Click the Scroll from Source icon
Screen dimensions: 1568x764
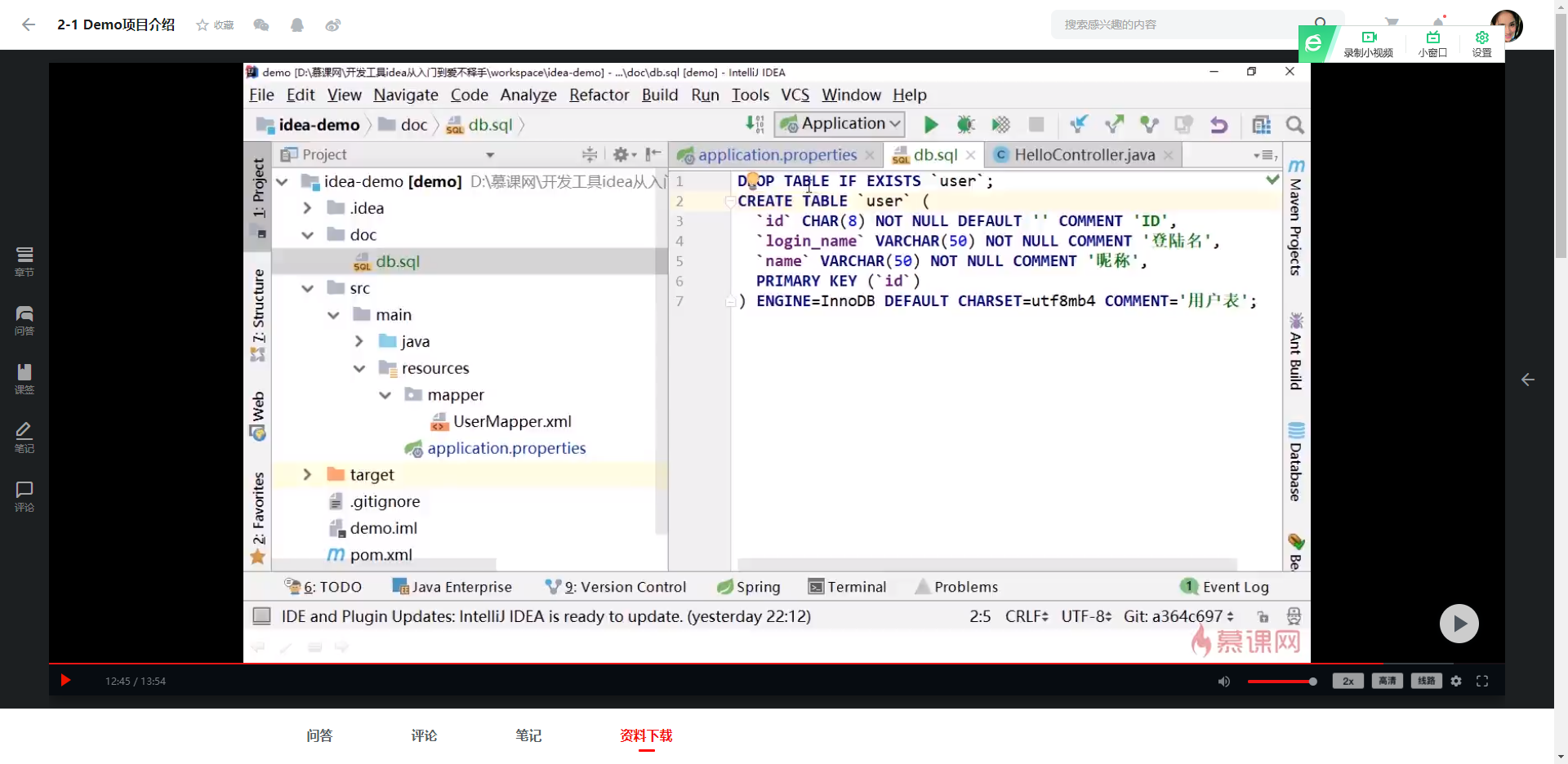590,154
